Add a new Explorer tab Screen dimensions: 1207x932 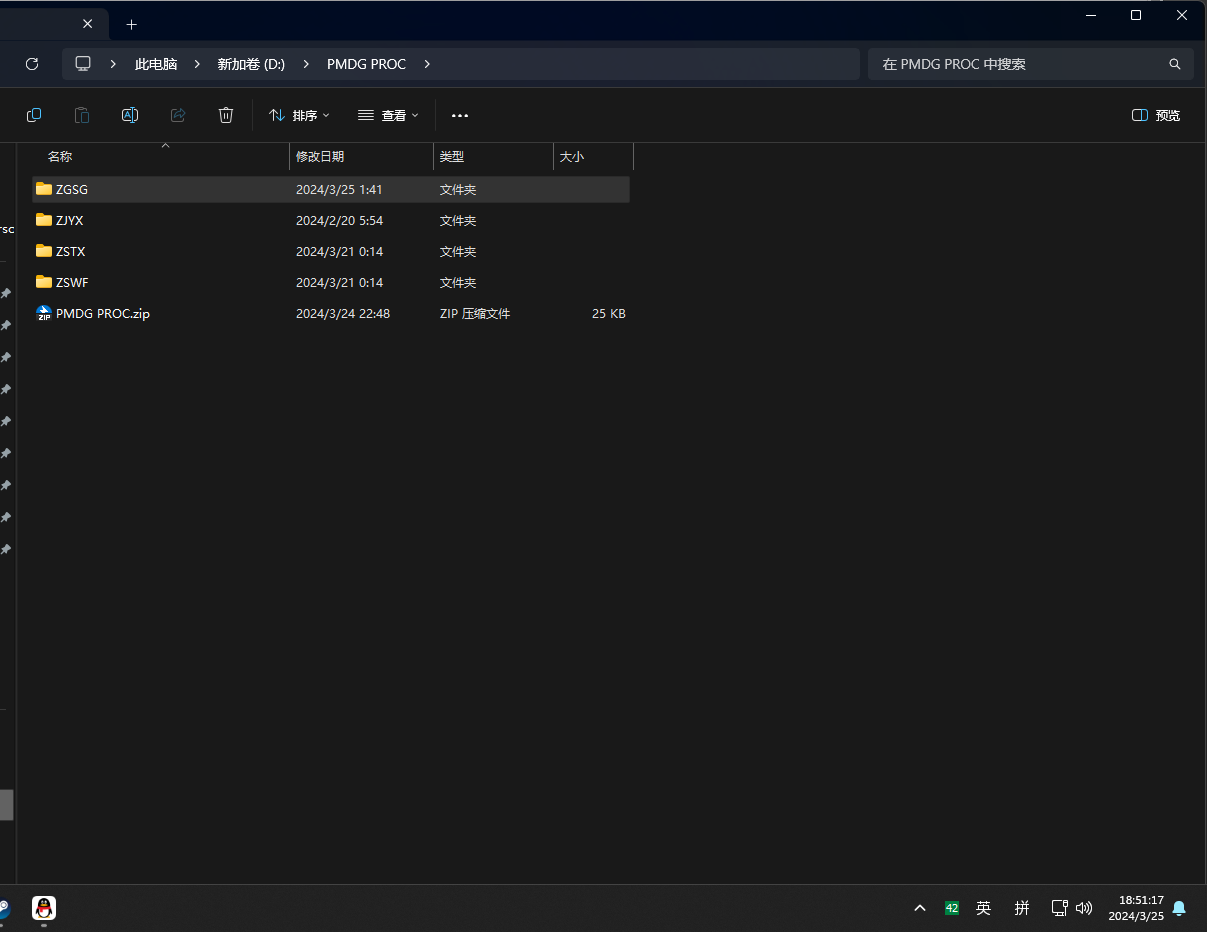[x=131, y=24]
